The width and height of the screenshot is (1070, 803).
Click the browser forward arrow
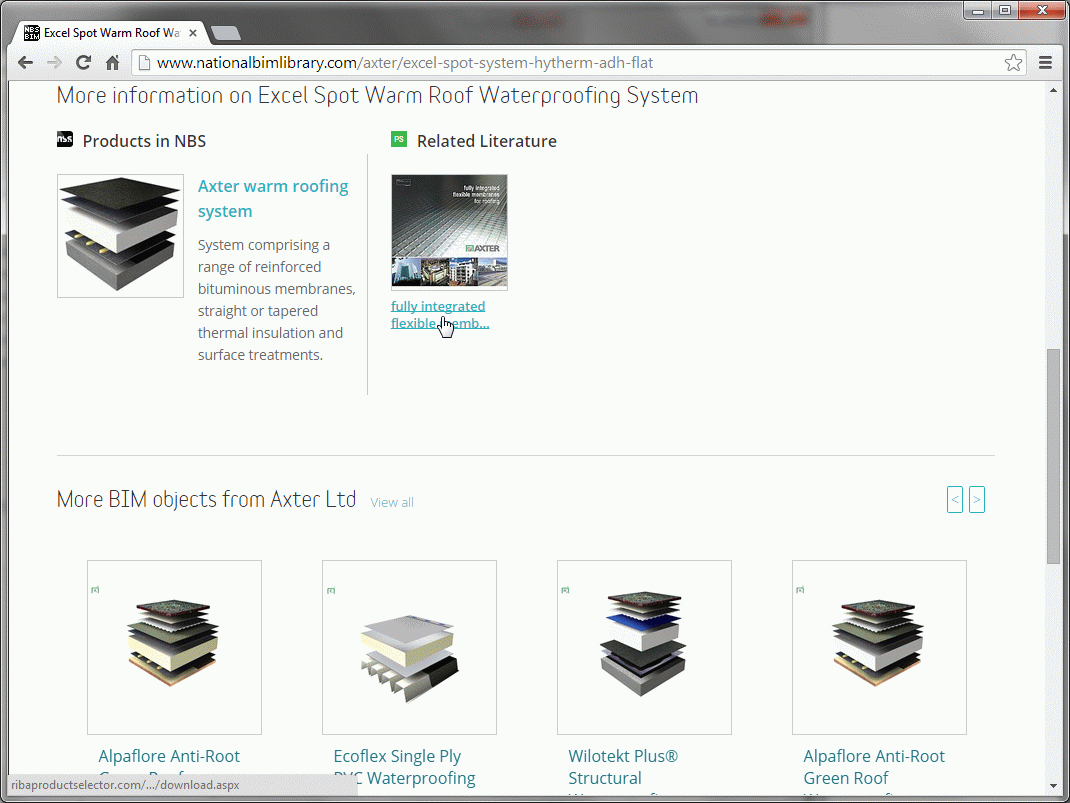pyautogui.click(x=55, y=63)
